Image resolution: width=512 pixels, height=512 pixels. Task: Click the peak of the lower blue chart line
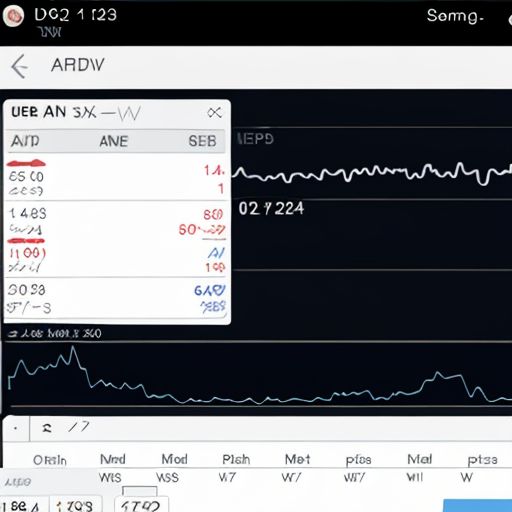73,348
